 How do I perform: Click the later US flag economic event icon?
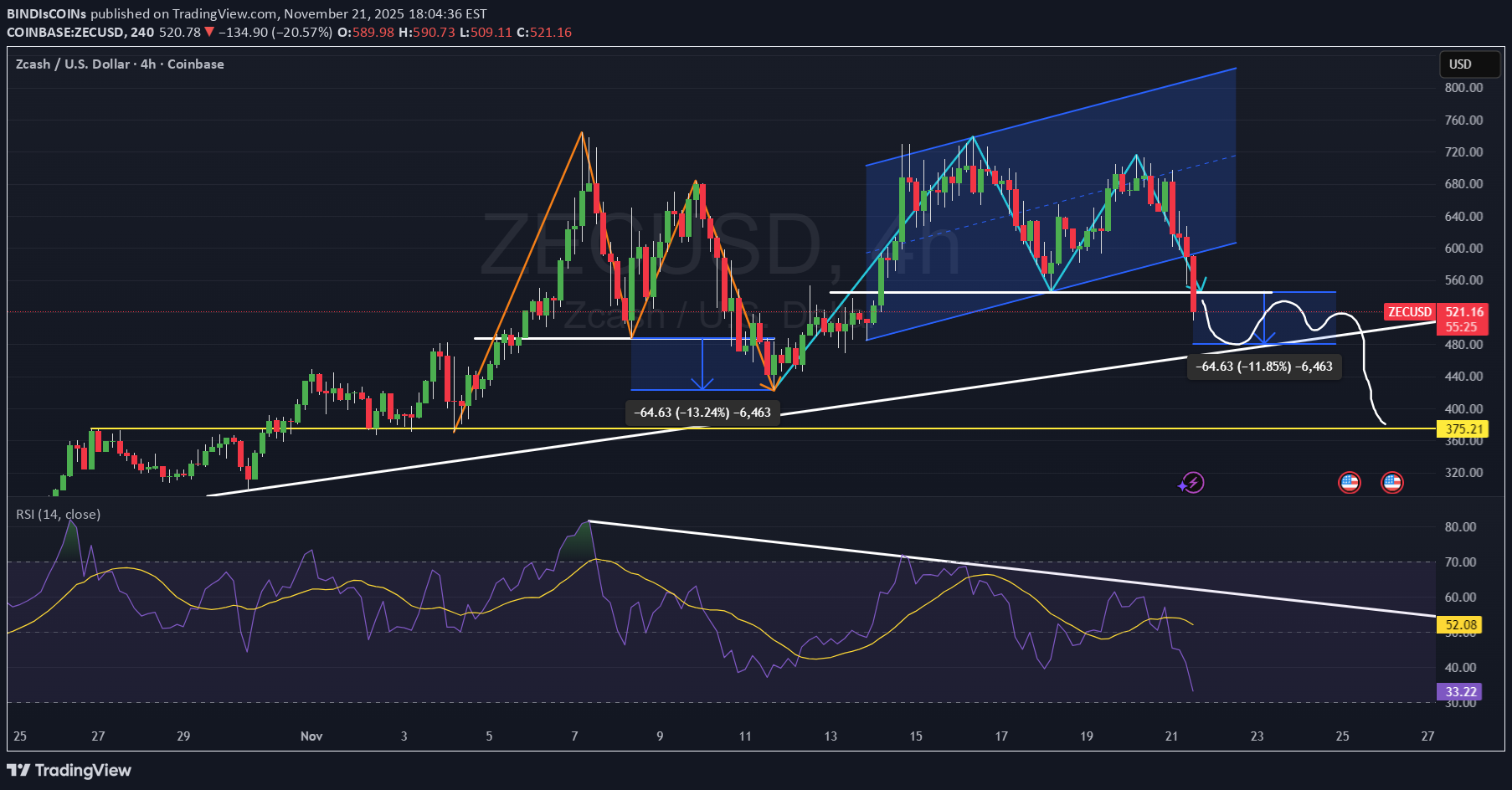1391,483
